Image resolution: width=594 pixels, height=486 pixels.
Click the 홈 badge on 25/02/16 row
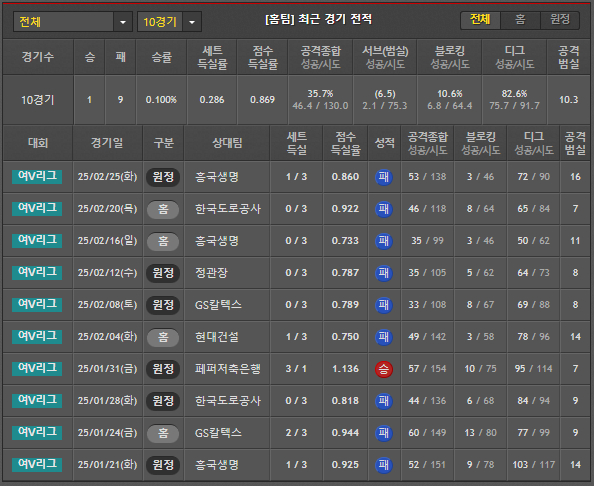163,241
